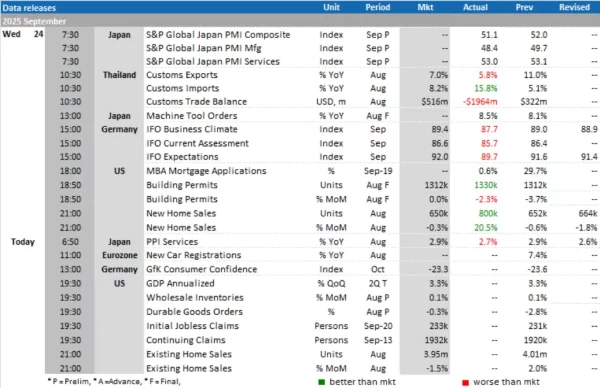Select the '2025 September' month row
600x388 pixels.
tap(300, 21)
